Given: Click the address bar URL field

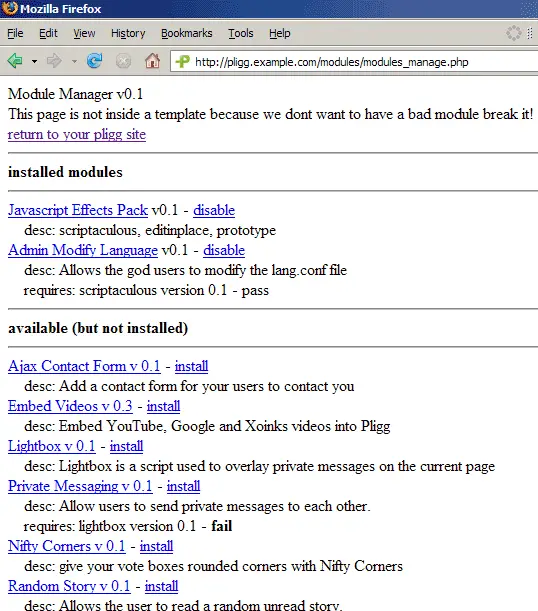Looking at the screenshot, I should (x=354, y=62).
